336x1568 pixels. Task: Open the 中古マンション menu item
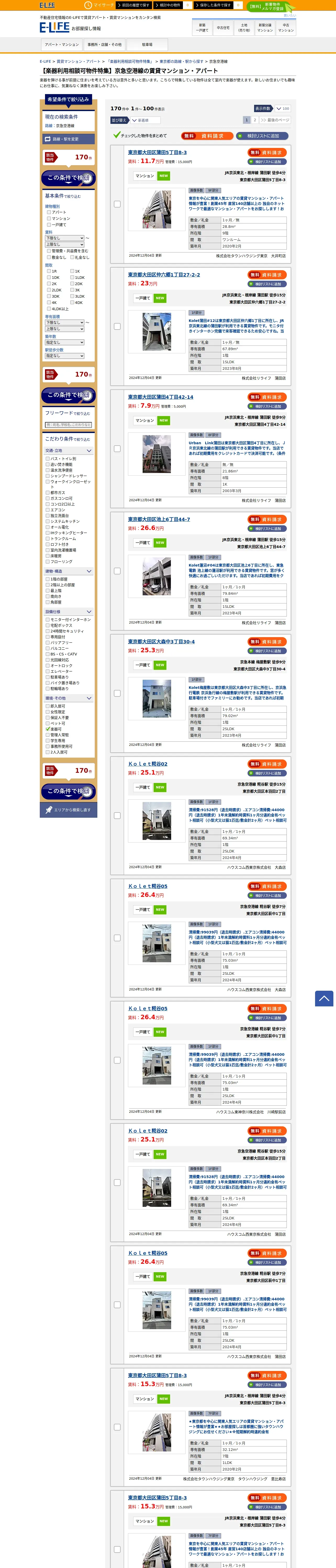click(286, 28)
